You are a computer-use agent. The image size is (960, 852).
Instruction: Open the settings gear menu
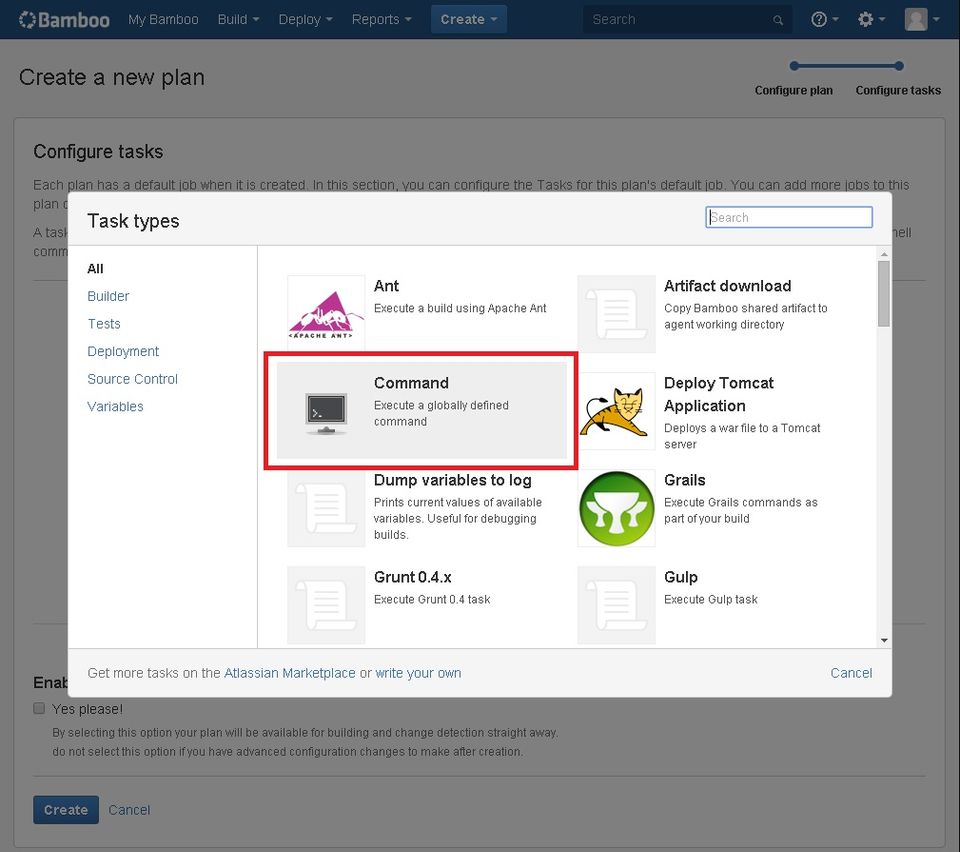click(871, 20)
